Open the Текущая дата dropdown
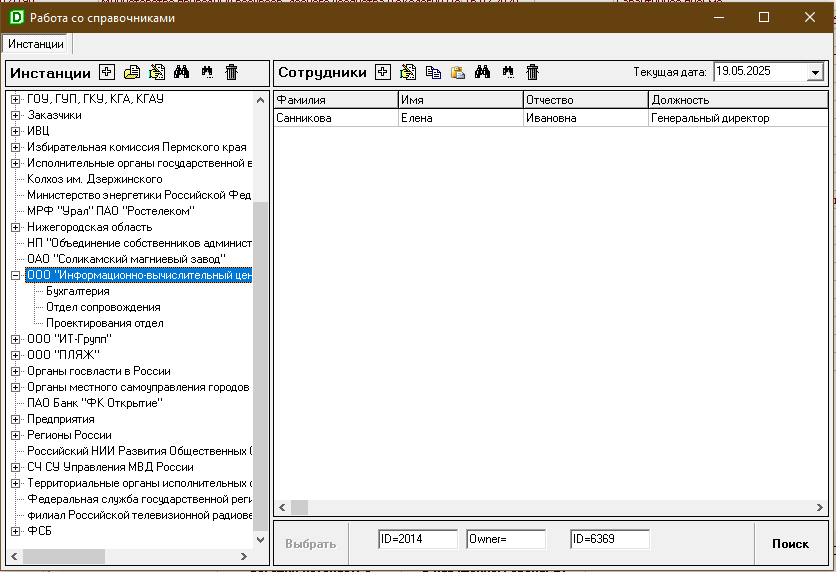Viewport: 836px width, 572px height. point(815,72)
